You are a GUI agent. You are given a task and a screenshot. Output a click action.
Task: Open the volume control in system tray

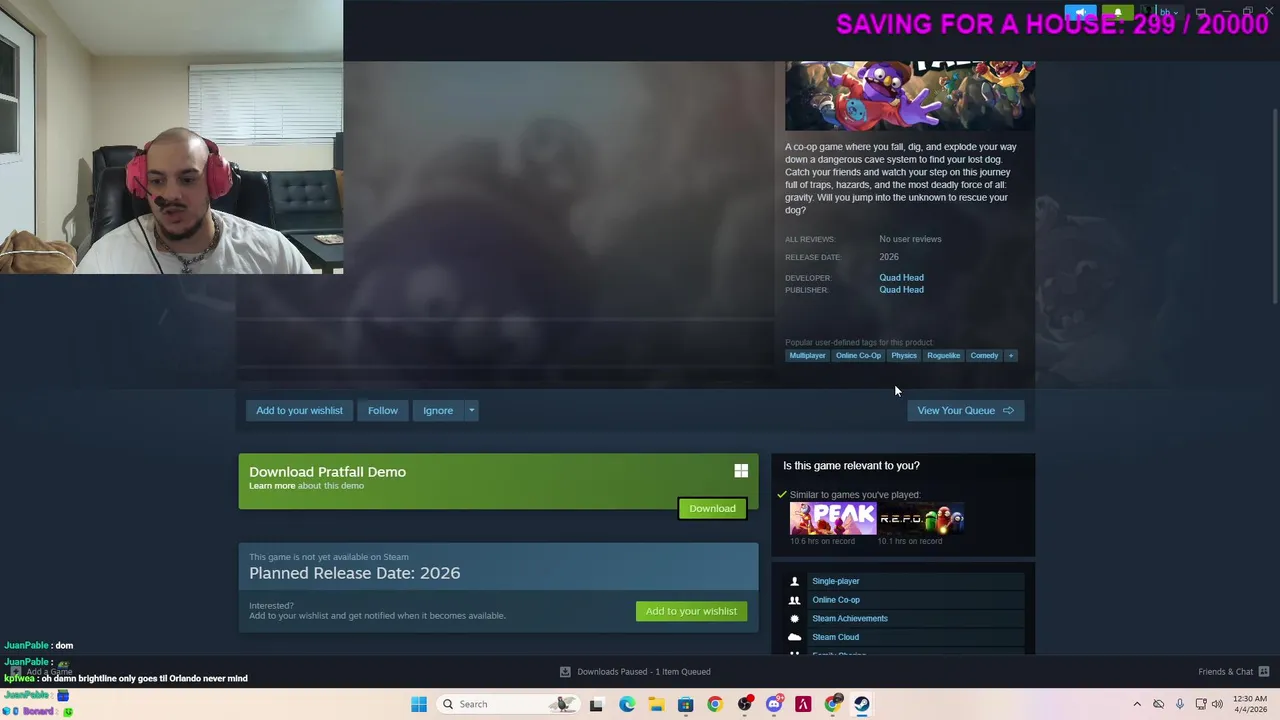[x=1217, y=704]
